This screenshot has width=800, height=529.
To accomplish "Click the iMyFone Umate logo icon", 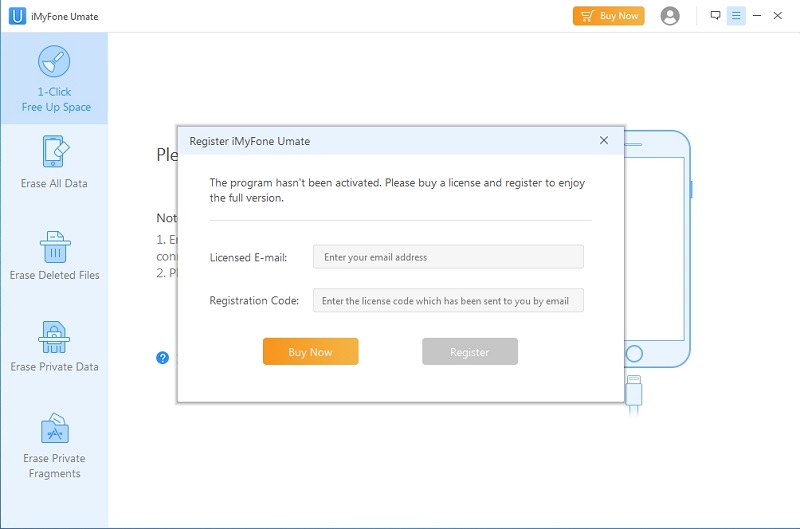I will 17,16.
